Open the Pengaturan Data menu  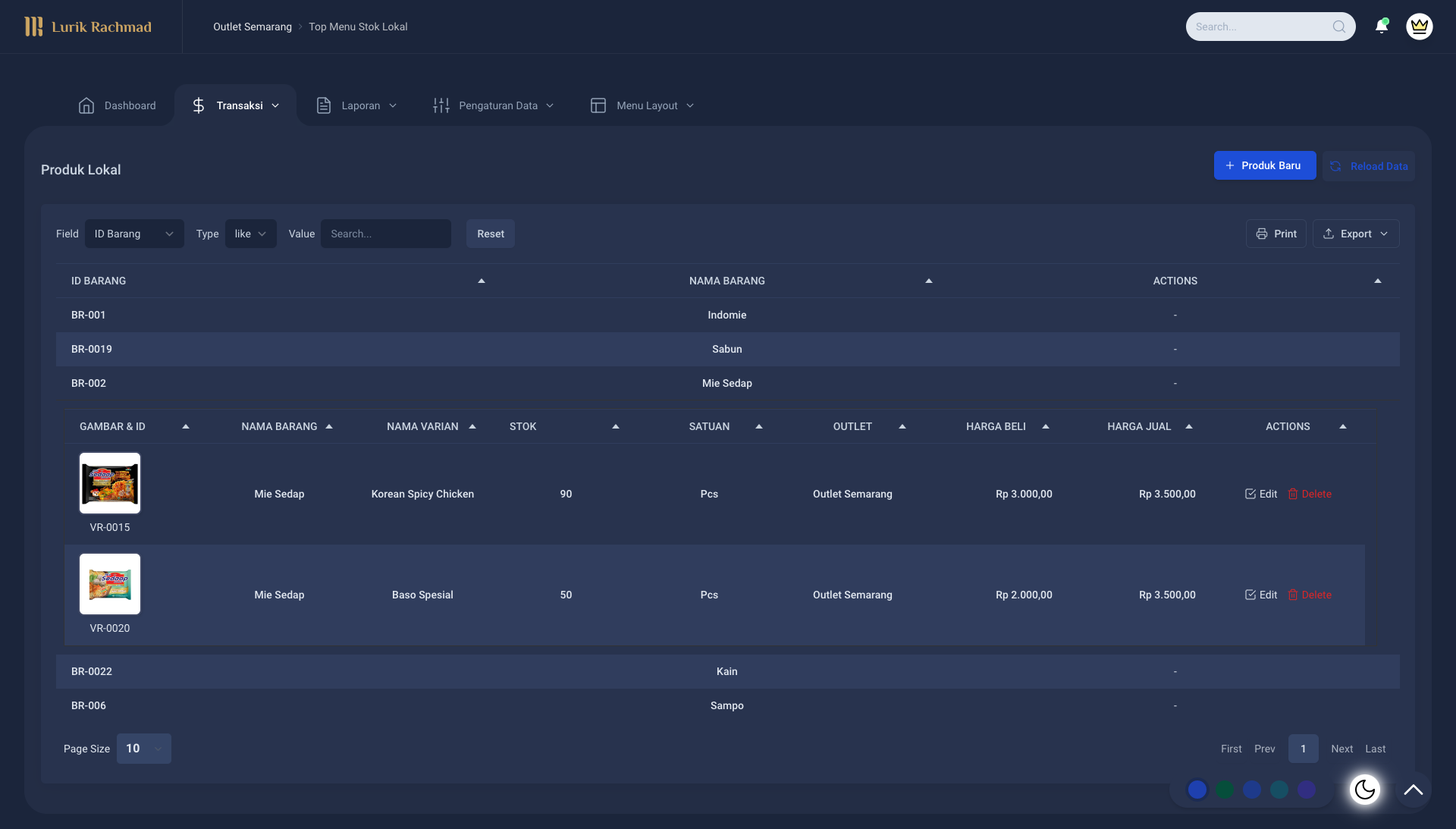tap(494, 105)
